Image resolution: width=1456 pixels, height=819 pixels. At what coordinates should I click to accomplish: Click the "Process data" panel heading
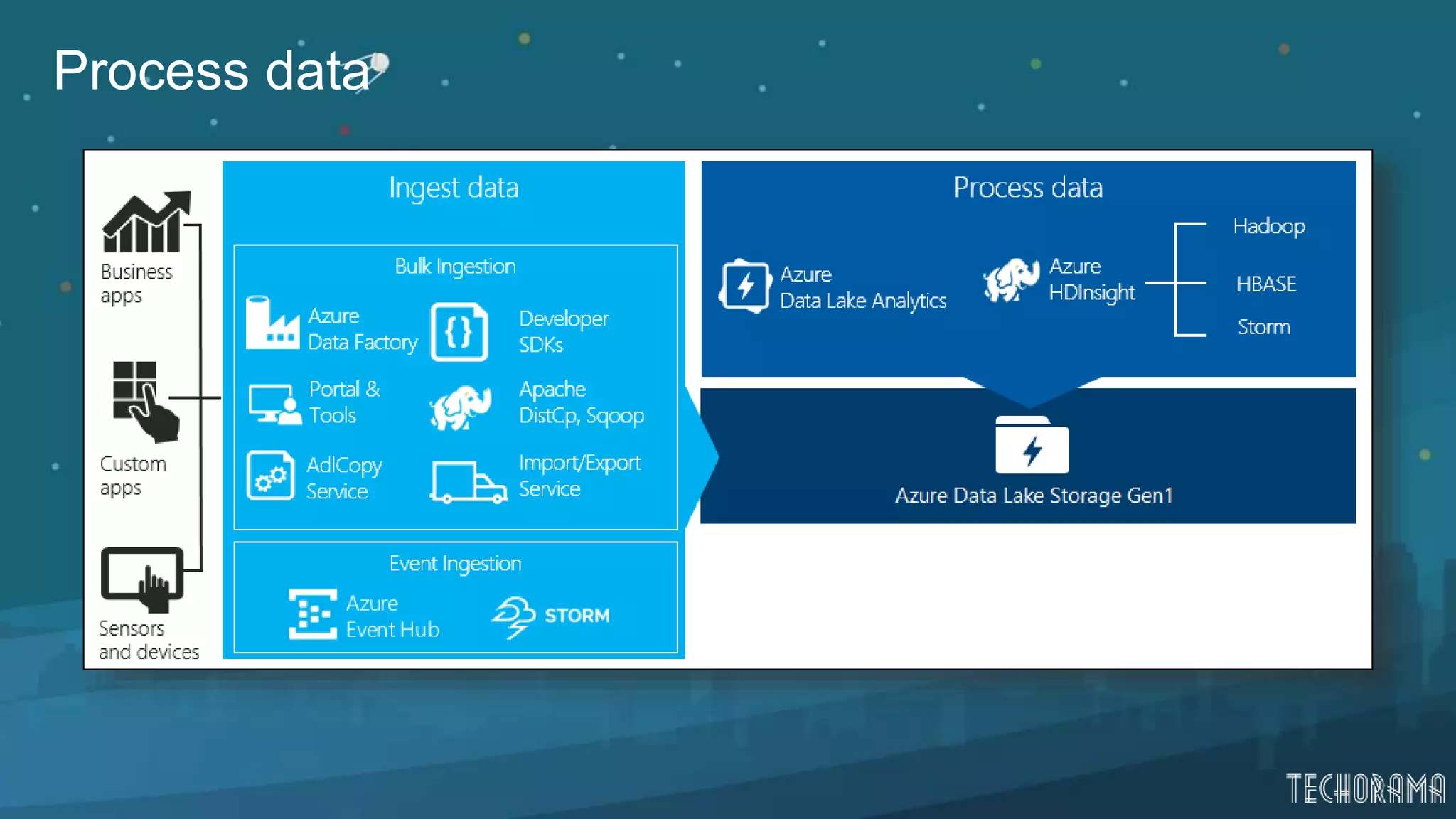click(1028, 188)
